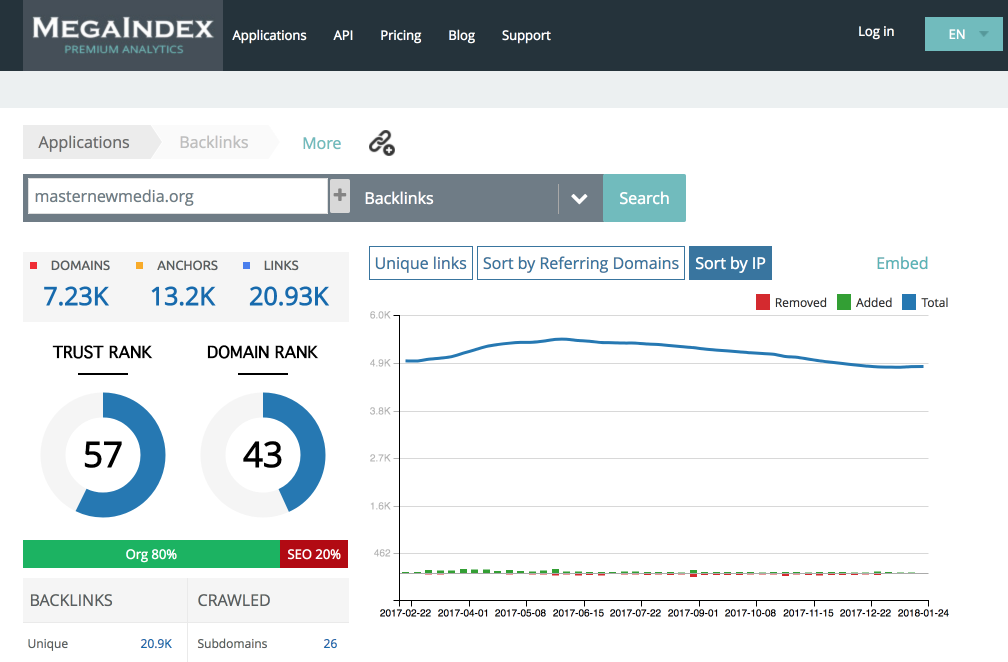The height and width of the screenshot is (662, 1008).
Task: Click the green Org 80% bar
Action: pos(152,554)
